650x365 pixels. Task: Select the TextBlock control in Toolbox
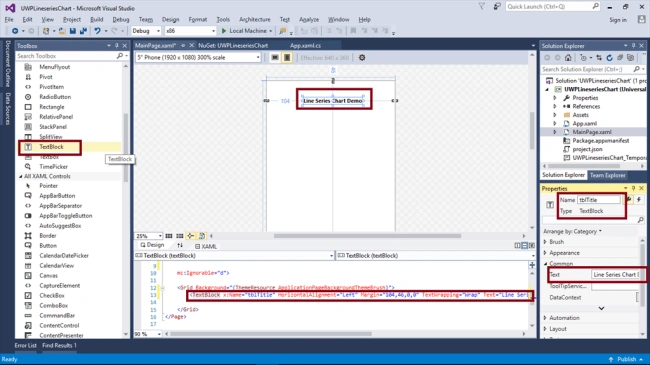click(51, 147)
